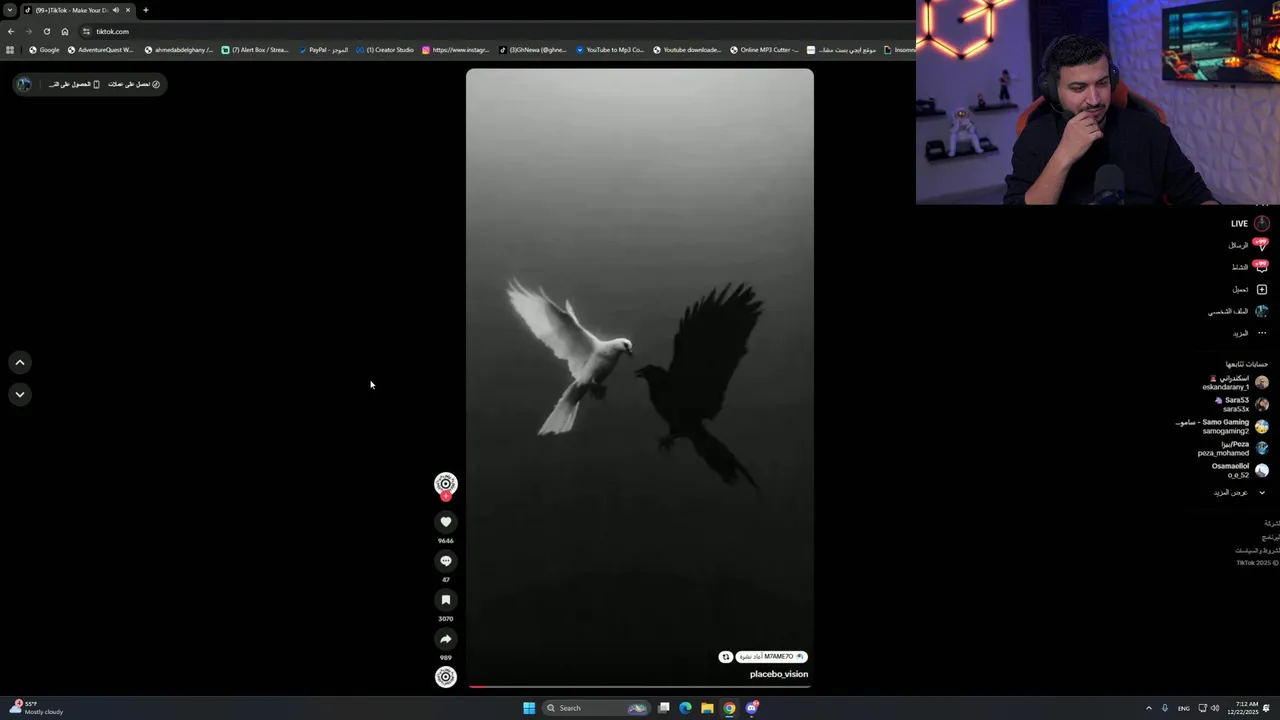Open Discord from the taskbar

point(752,708)
